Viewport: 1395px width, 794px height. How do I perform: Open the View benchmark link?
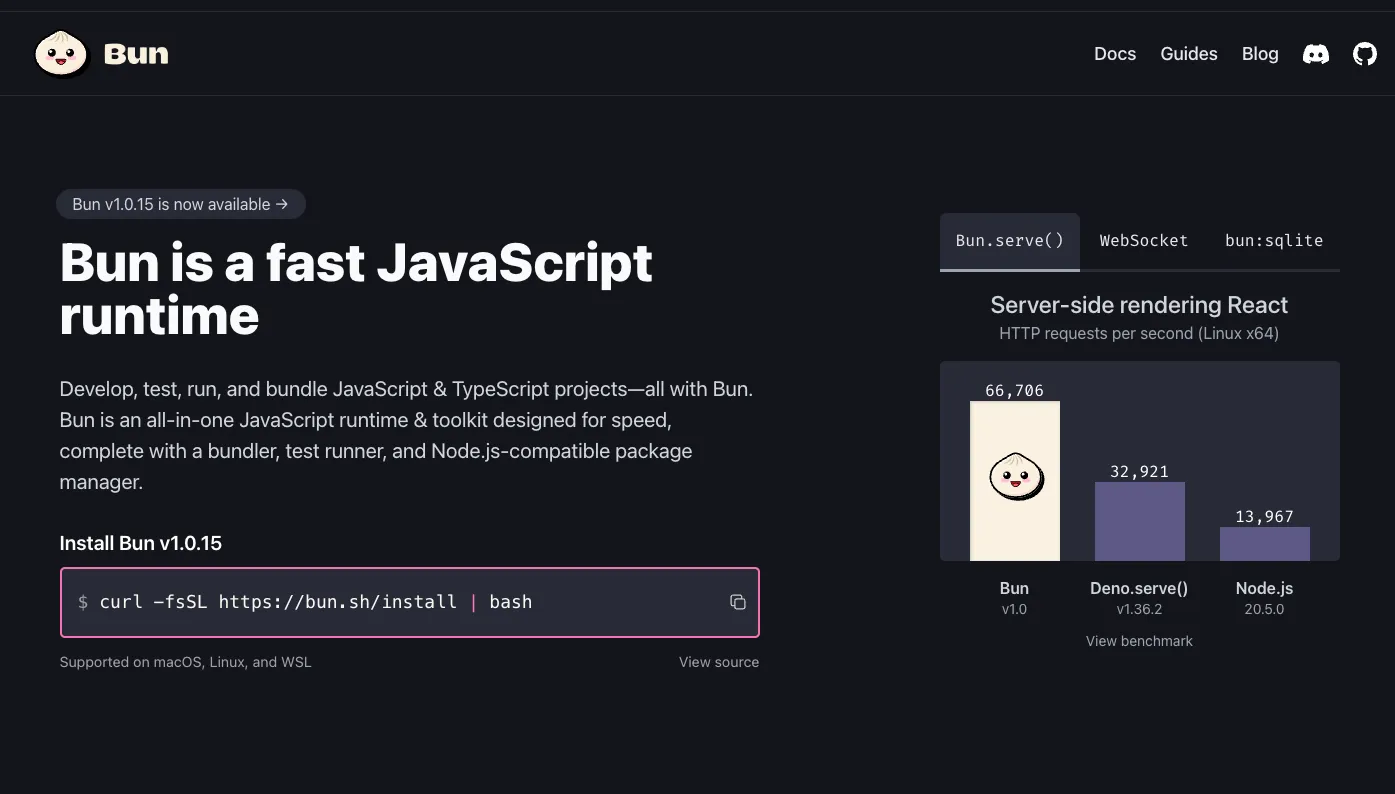tap(1139, 641)
